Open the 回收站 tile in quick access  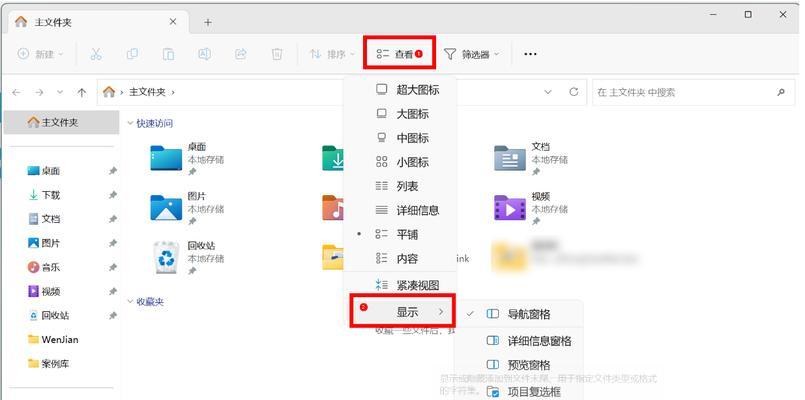188,257
